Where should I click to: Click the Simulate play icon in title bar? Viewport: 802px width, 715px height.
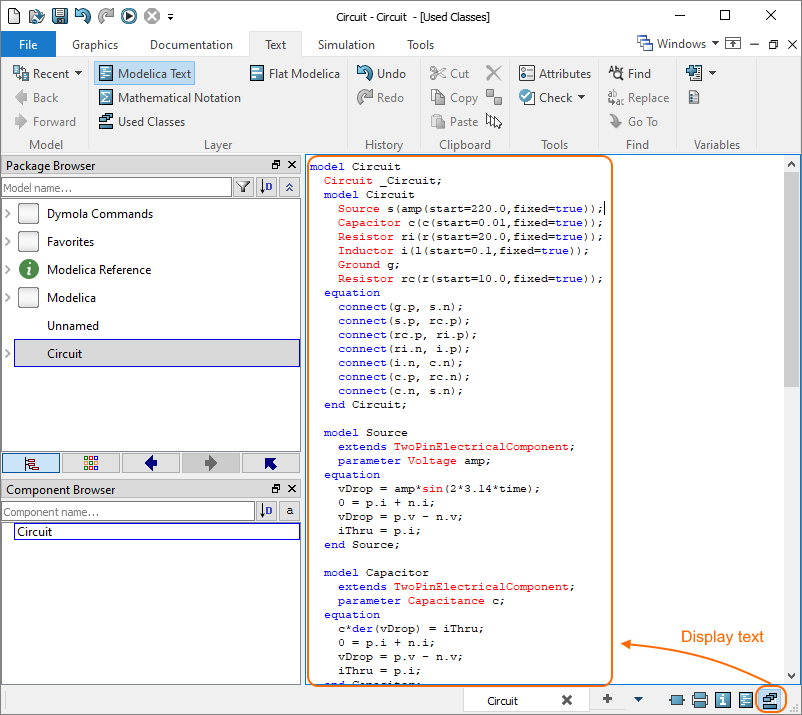click(x=129, y=16)
